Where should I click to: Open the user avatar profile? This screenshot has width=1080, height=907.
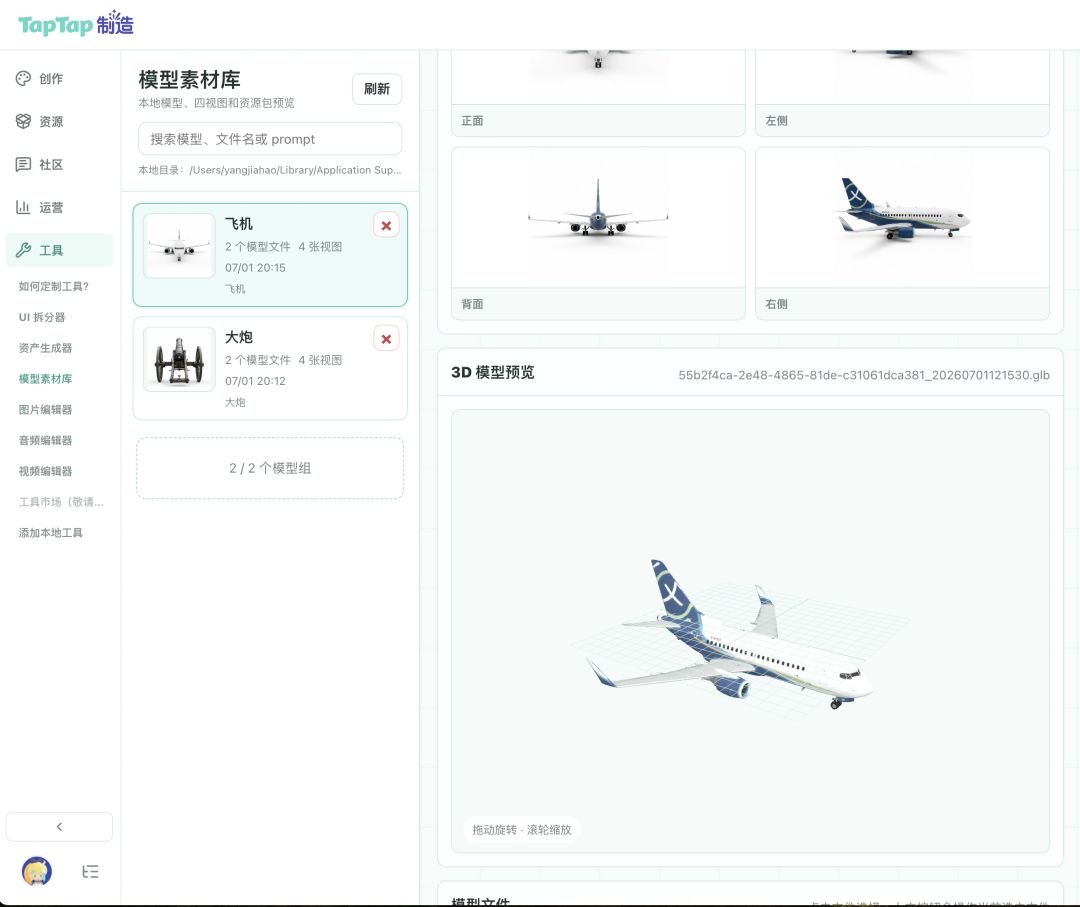[x=37, y=871]
